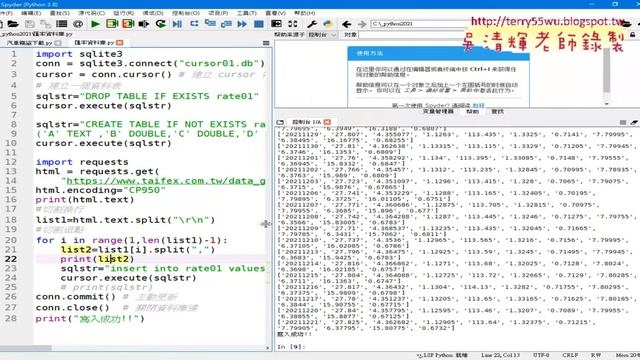Open the 控制台(O) menu
Viewport: 640px width, 360px height.
[x=186, y=13]
